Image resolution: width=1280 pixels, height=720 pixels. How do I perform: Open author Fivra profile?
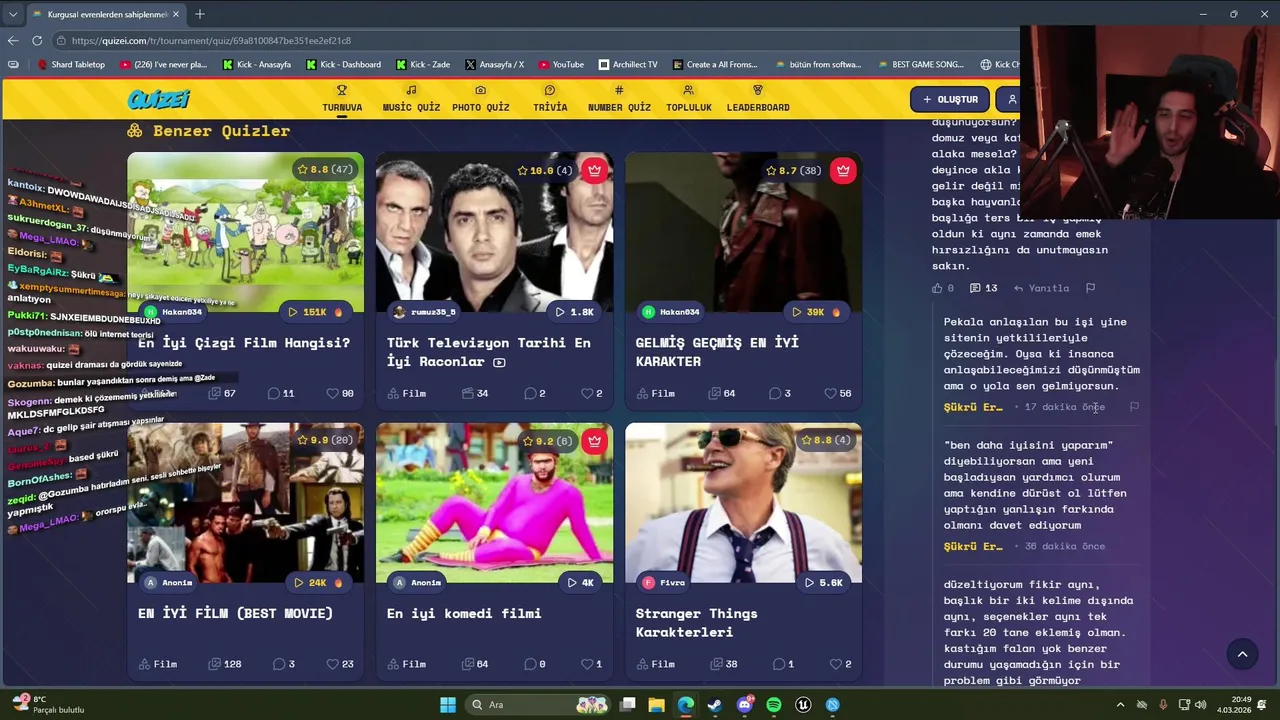coord(664,582)
